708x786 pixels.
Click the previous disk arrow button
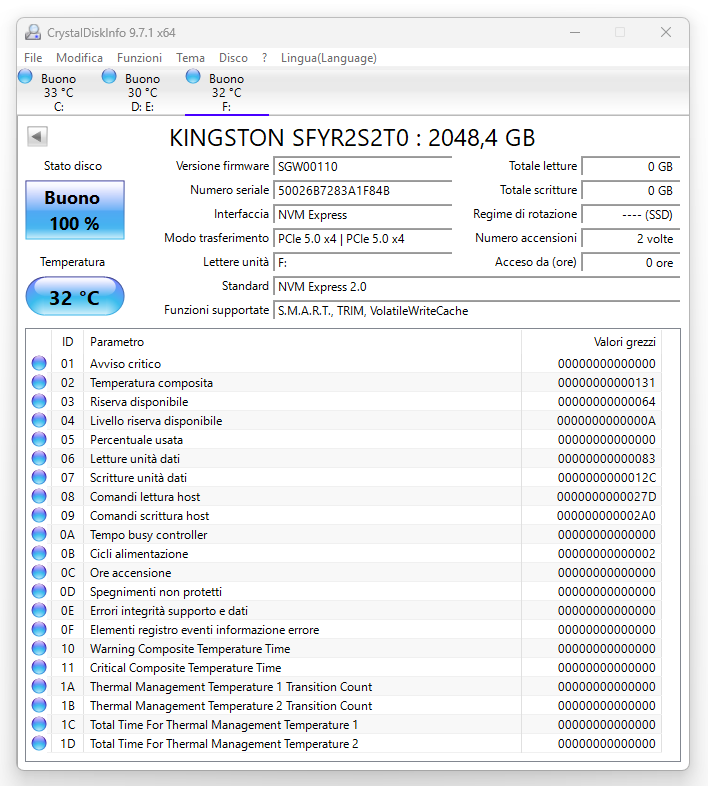[37, 137]
